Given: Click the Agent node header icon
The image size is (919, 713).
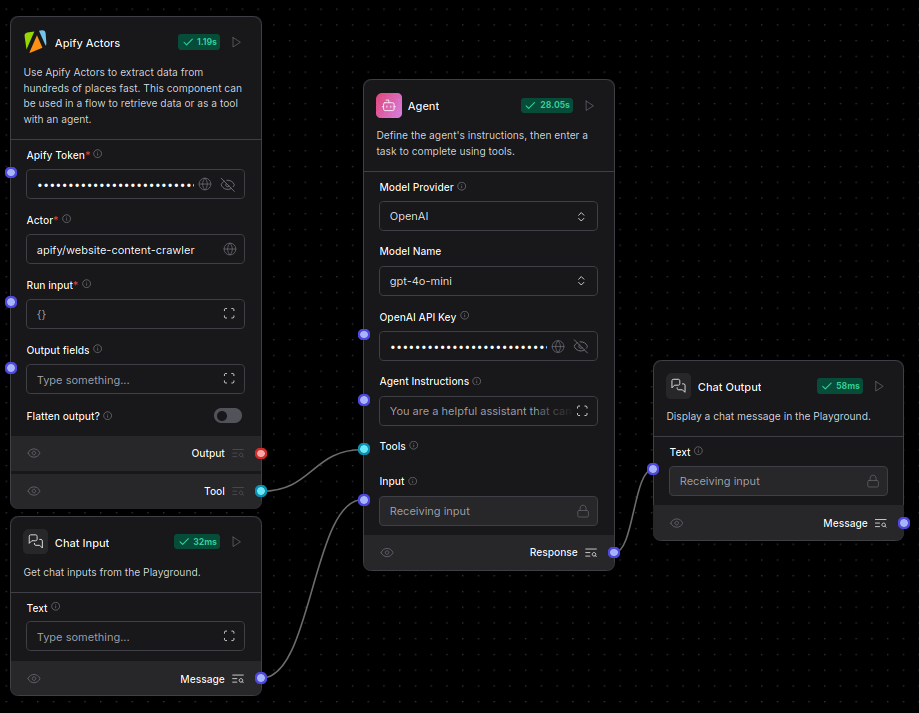Looking at the screenshot, I should (388, 105).
